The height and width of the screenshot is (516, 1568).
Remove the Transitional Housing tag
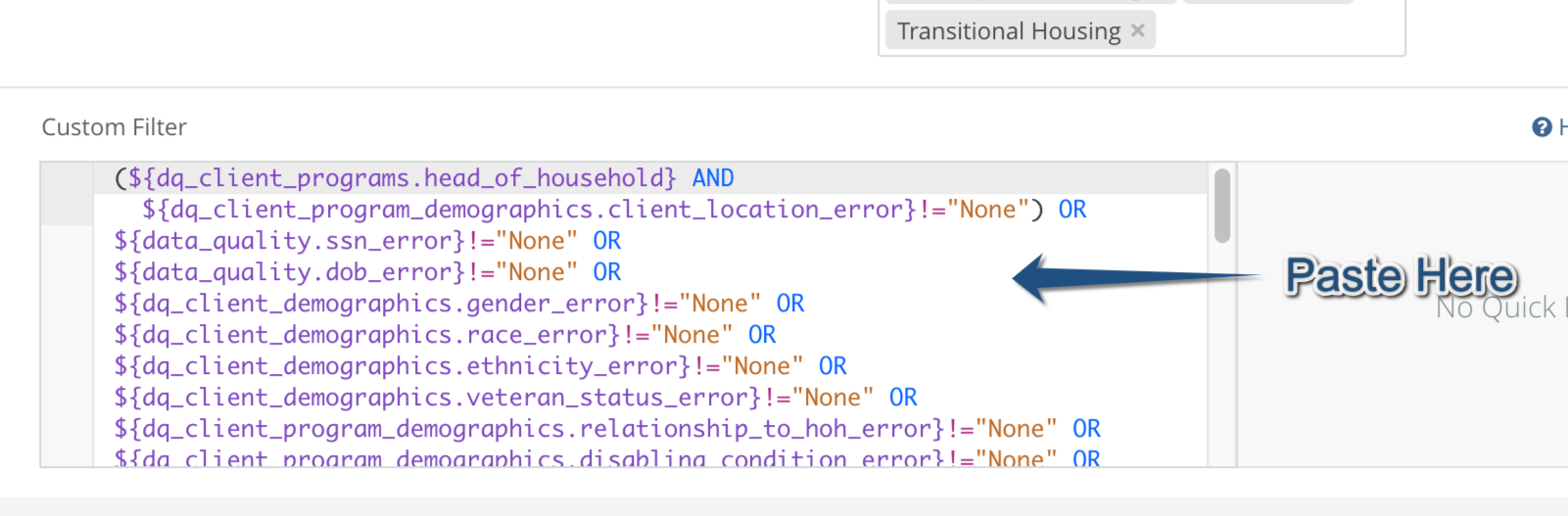1137,30
